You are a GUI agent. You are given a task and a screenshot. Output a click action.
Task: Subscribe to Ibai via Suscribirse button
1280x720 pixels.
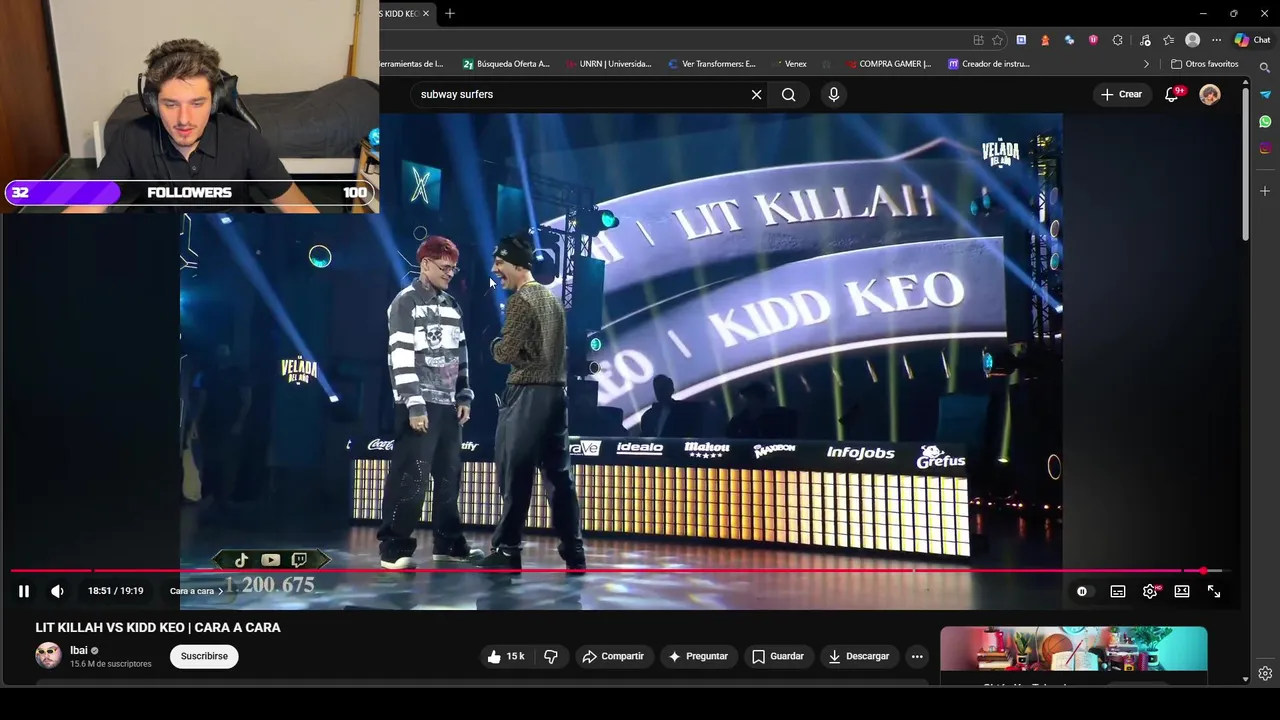[x=204, y=656]
